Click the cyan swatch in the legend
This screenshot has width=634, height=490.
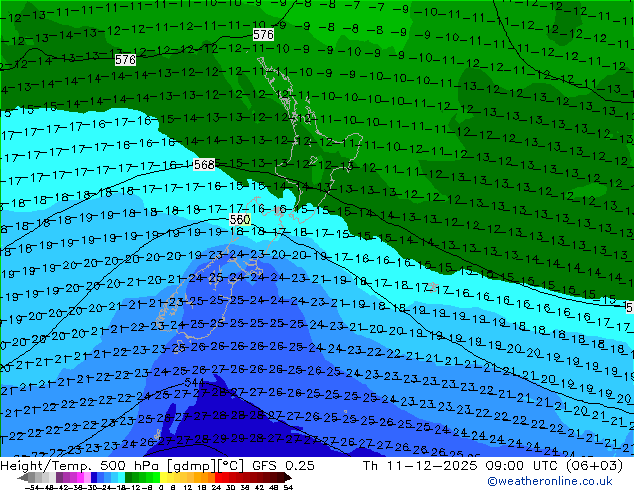tap(122, 477)
